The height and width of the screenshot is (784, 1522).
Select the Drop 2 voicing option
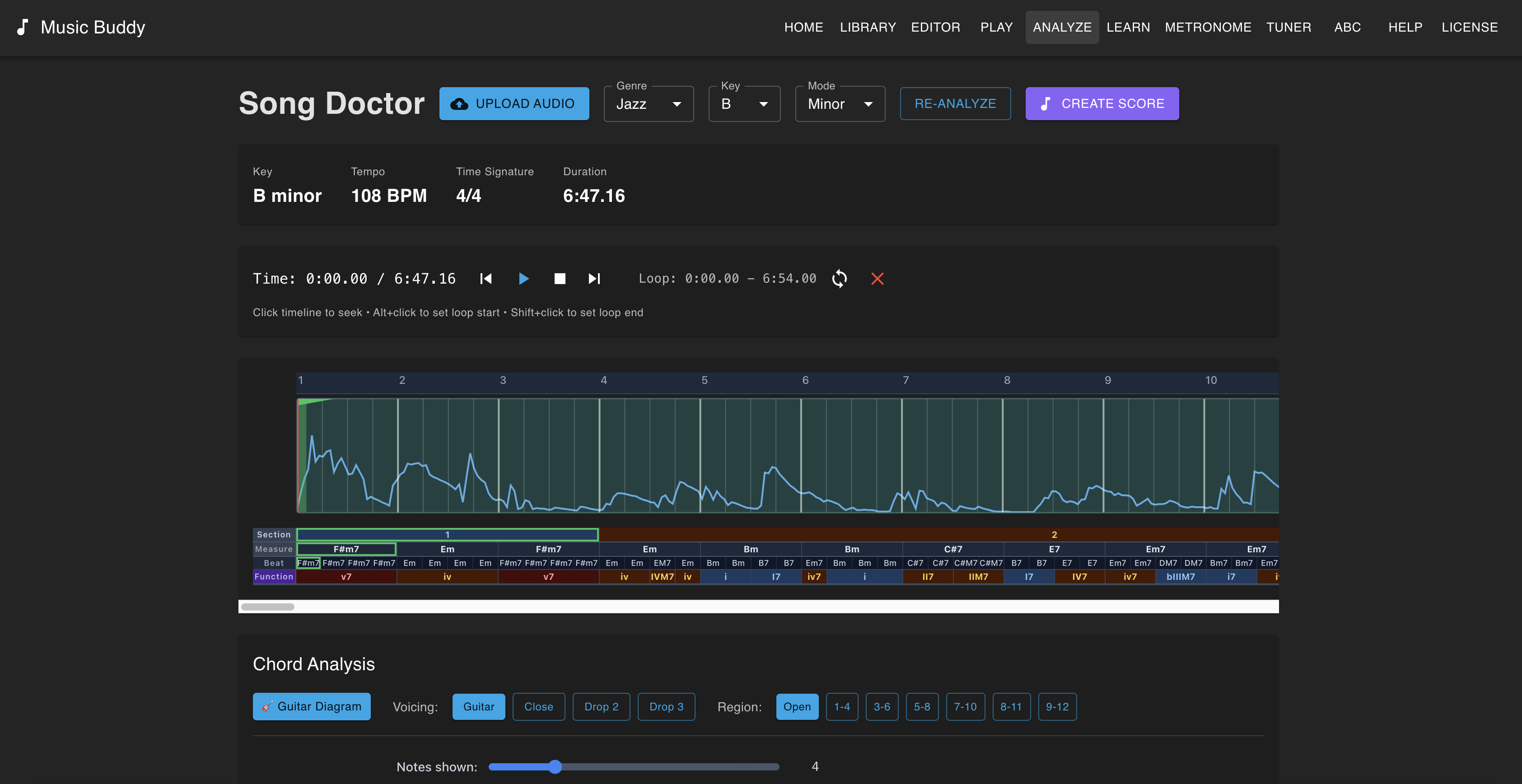(601, 706)
